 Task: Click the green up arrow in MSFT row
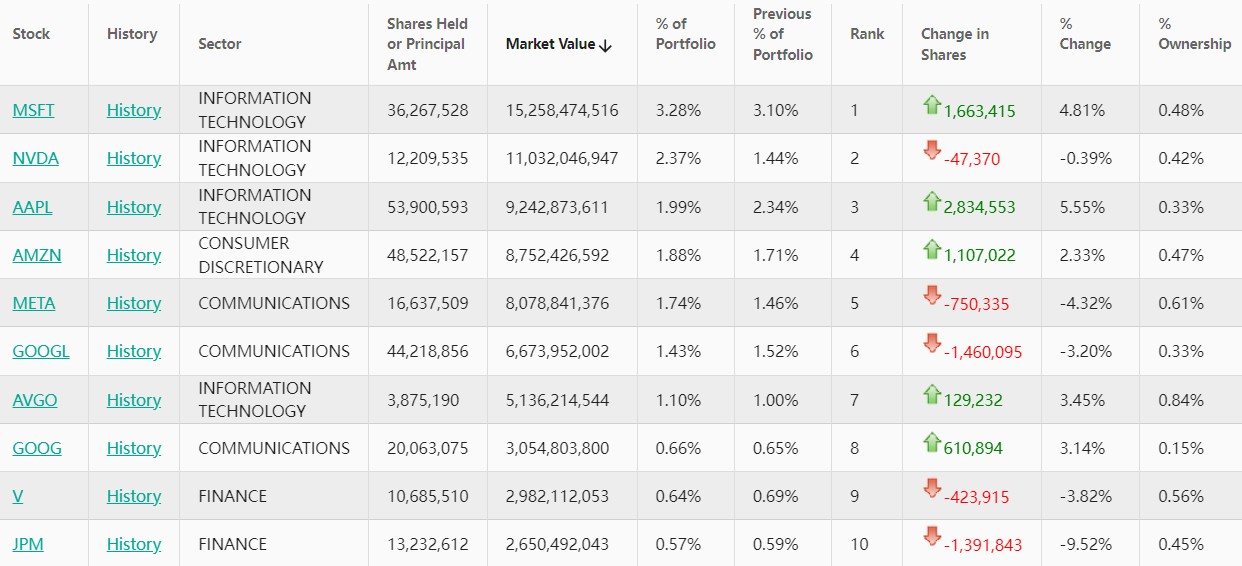click(932, 104)
